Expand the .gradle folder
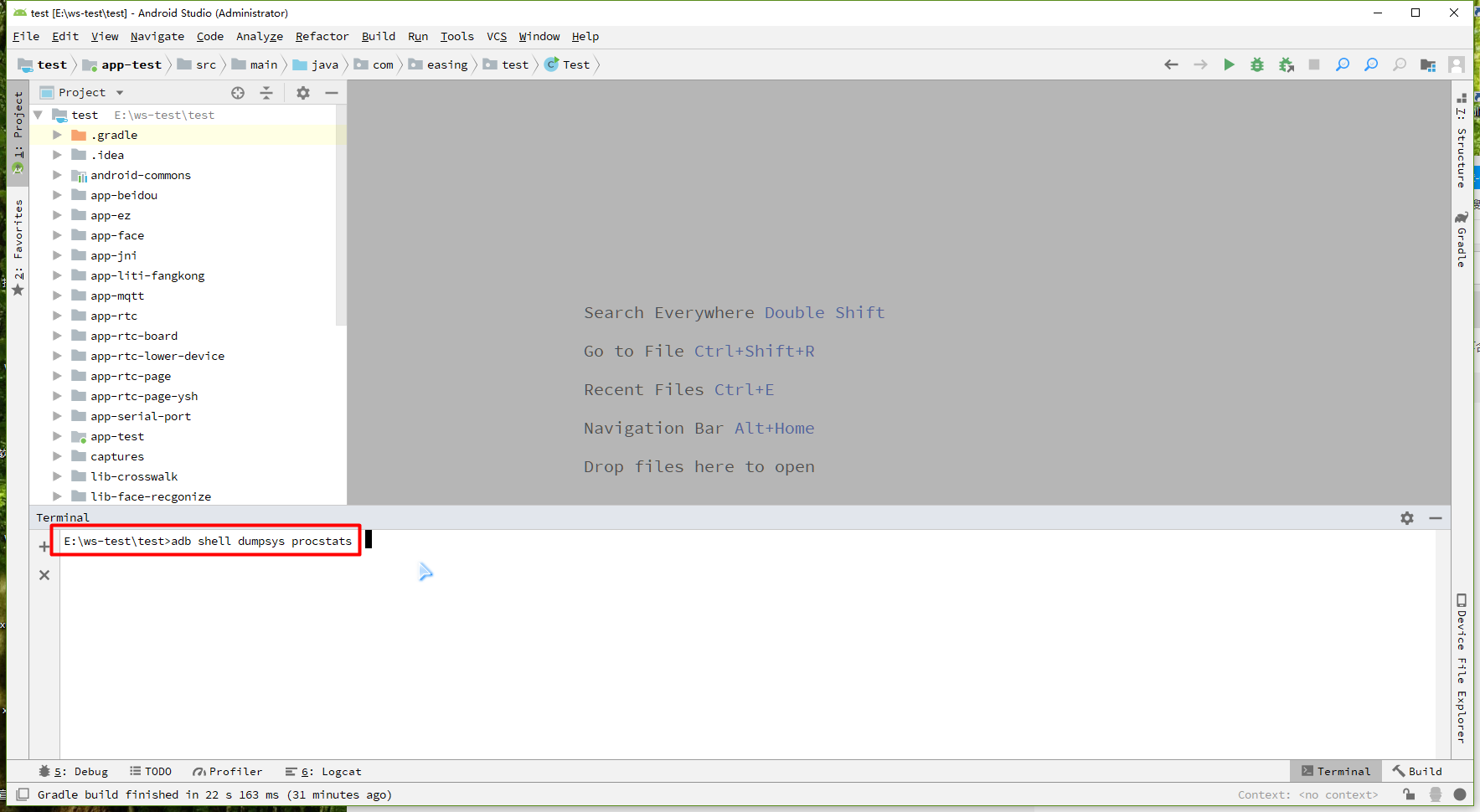1480x812 pixels. coord(57,135)
